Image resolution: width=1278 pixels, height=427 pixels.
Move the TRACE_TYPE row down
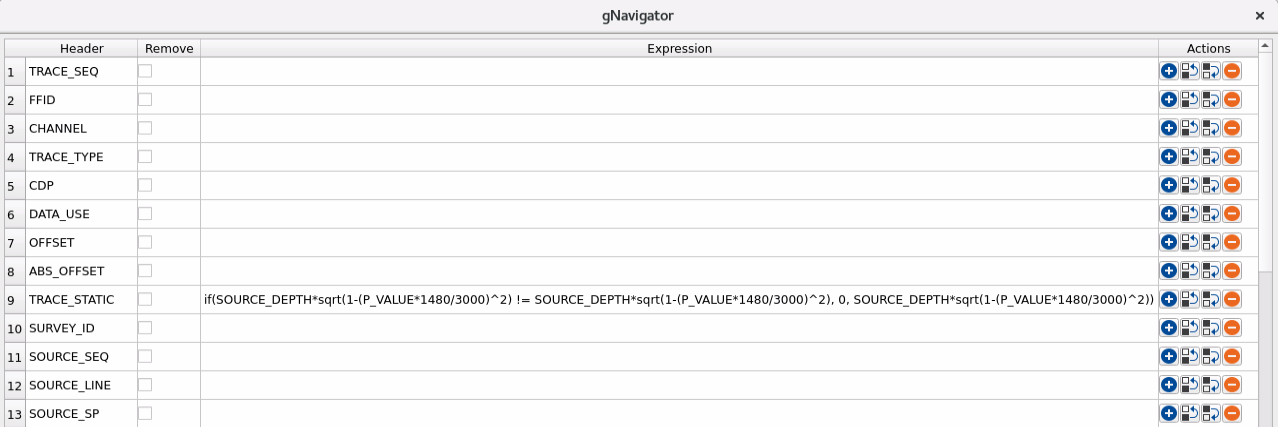(1211, 157)
